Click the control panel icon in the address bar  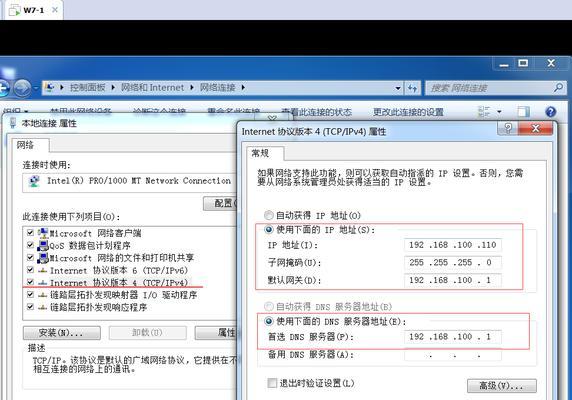(49, 88)
